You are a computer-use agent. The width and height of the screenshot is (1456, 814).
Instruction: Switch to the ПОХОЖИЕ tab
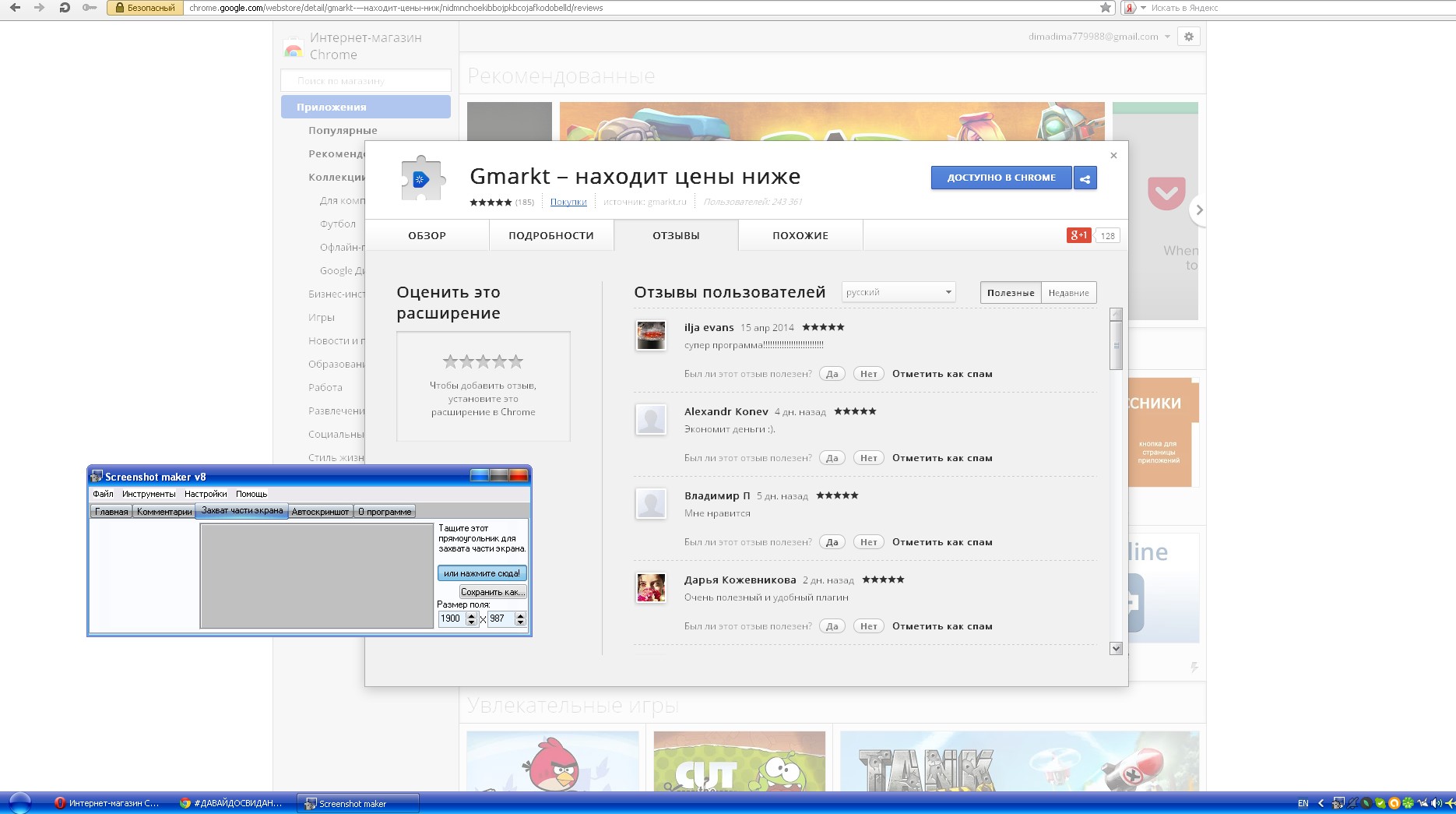(x=800, y=235)
